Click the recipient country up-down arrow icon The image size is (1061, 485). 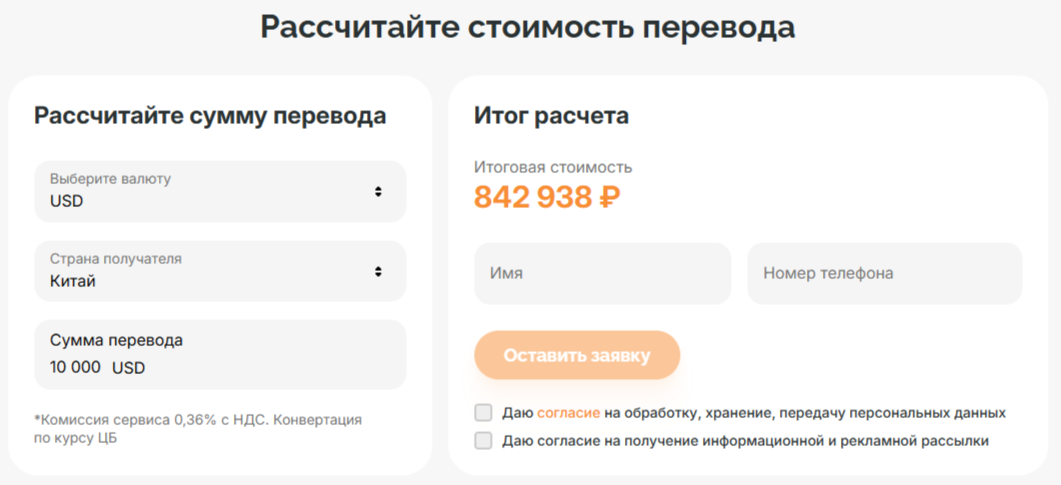click(378, 271)
